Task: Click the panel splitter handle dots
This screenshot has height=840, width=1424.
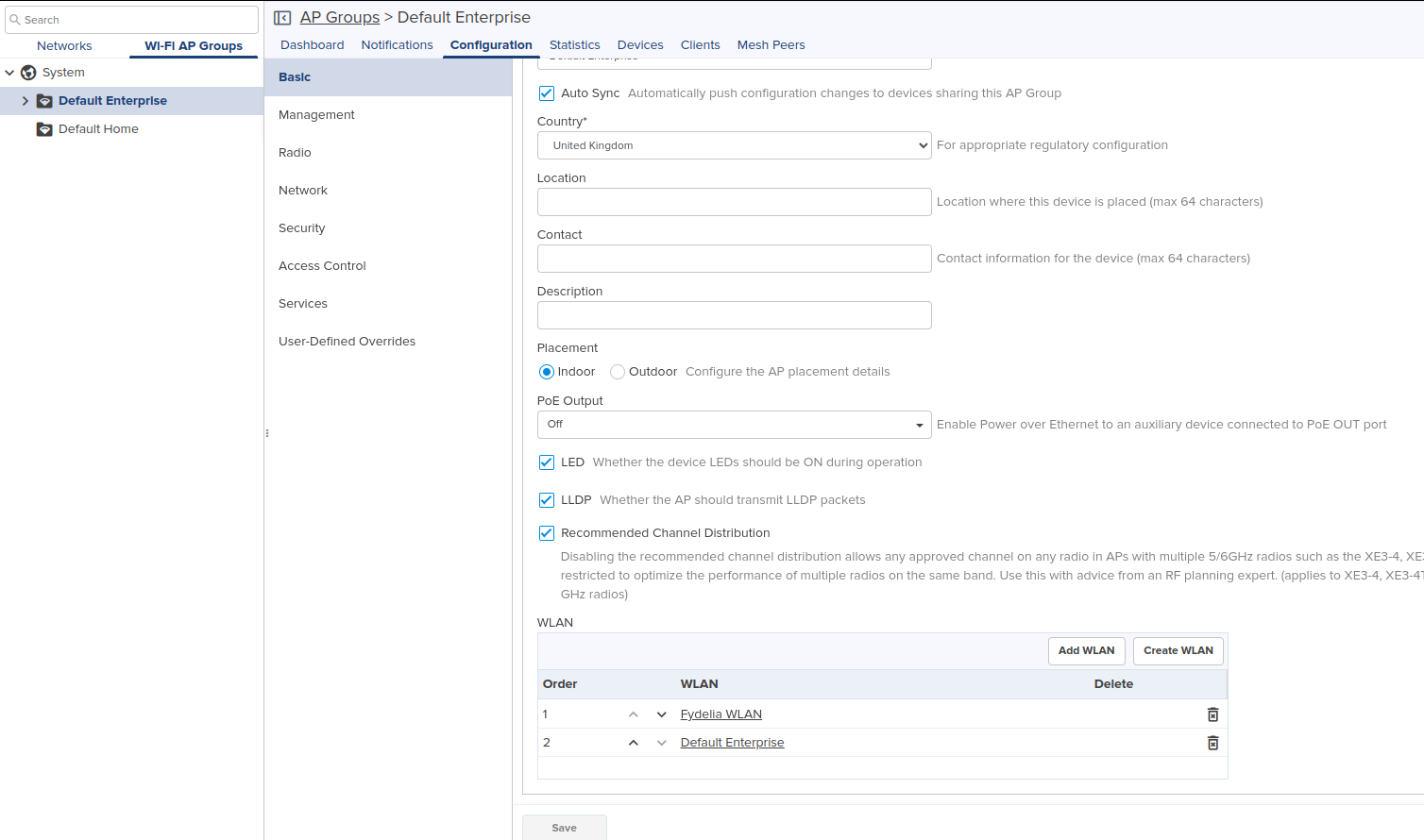Action: [x=267, y=434]
